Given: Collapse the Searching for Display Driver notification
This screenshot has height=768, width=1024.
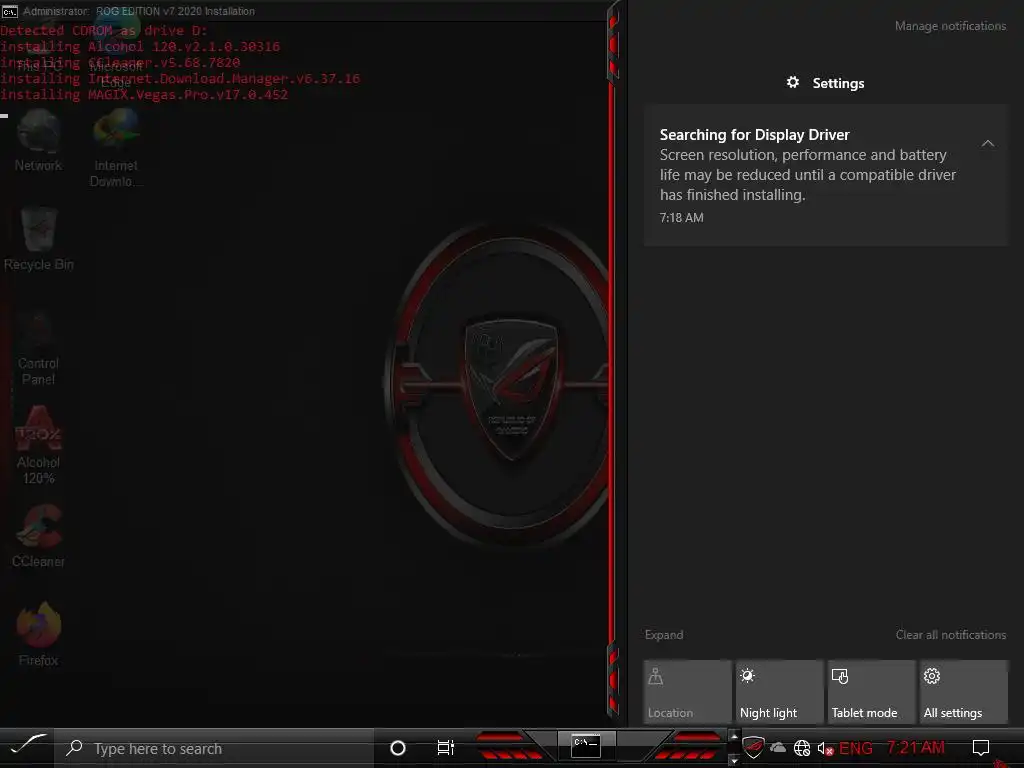Looking at the screenshot, I should (x=987, y=143).
